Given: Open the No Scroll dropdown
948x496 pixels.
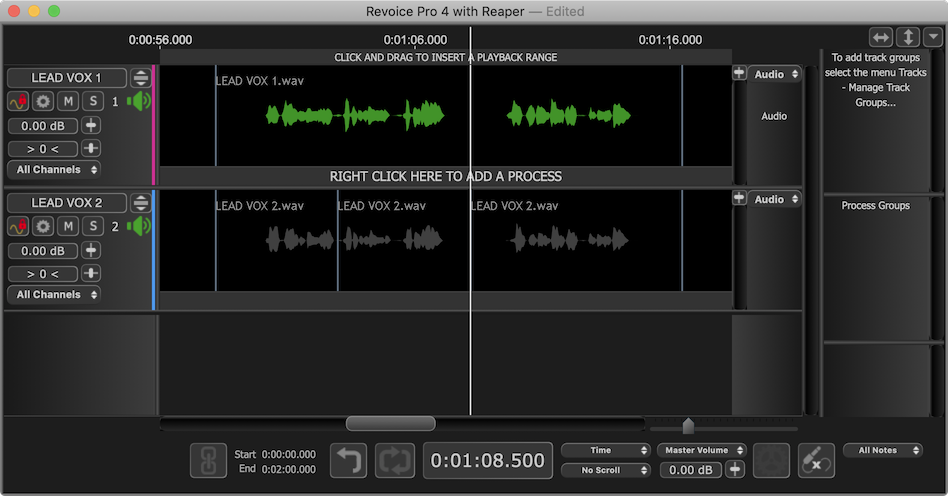Looking at the screenshot, I should click(x=606, y=470).
